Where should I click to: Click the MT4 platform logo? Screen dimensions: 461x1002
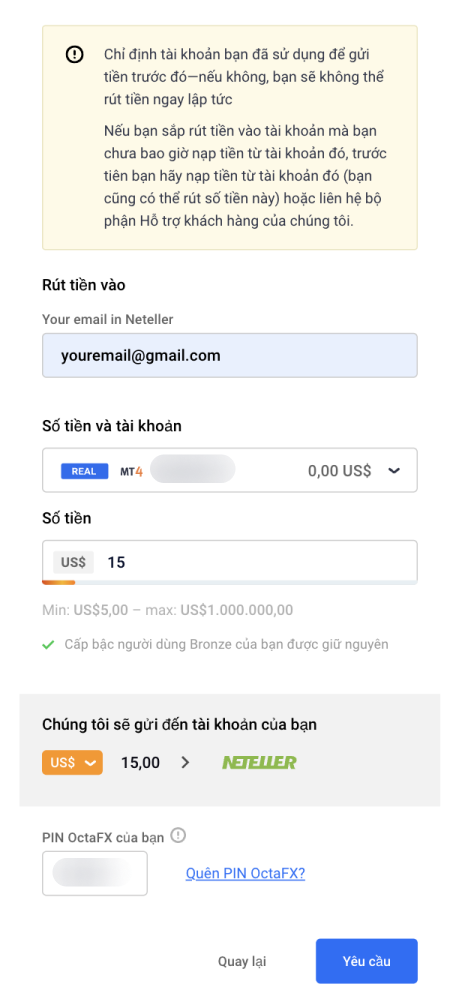pyautogui.click(x=131, y=472)
